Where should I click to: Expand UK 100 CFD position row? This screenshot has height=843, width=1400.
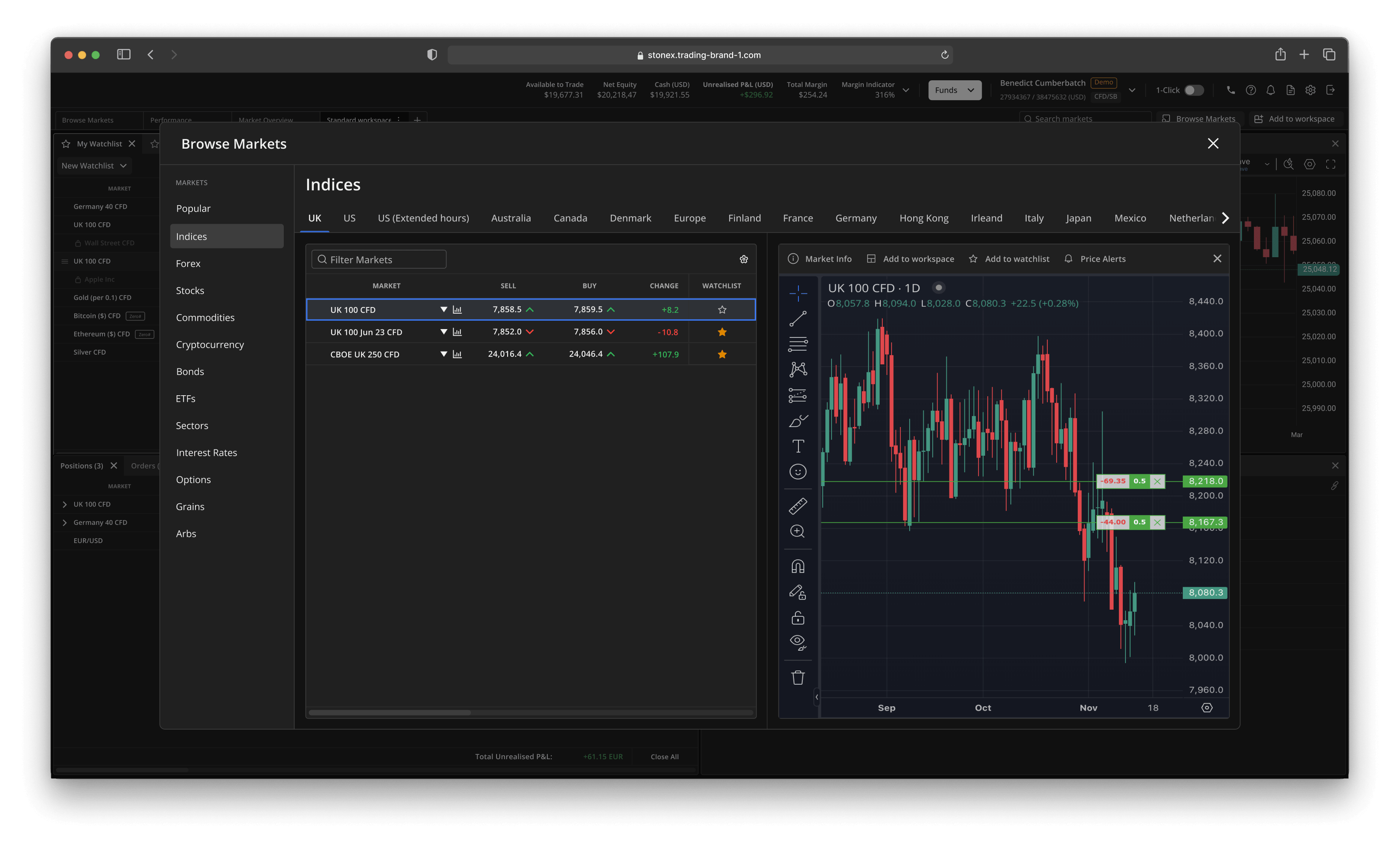(65, 505)
